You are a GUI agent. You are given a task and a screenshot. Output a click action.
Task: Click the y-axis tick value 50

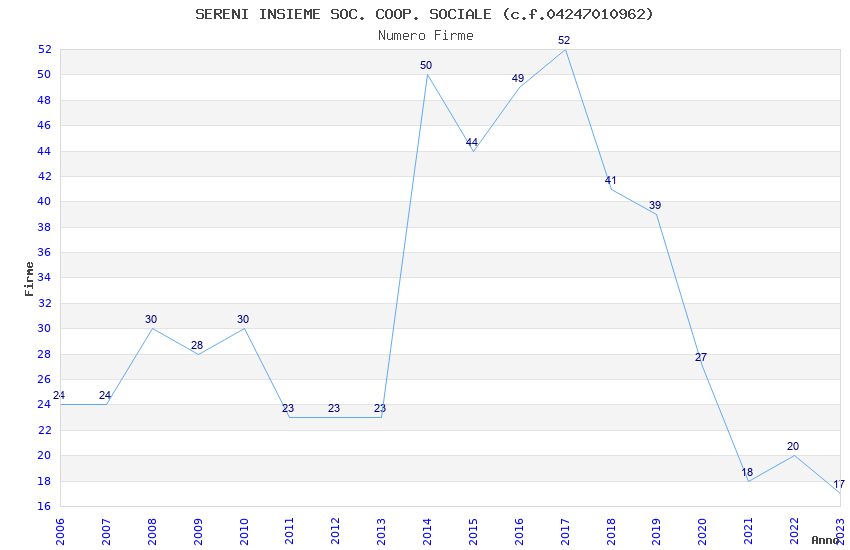44,75
